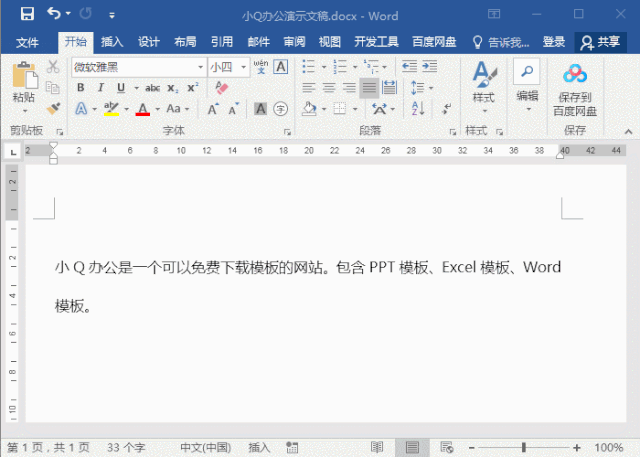Toggle justified alignment
This screenshot has width=640, height=457.
click(369, 88)
